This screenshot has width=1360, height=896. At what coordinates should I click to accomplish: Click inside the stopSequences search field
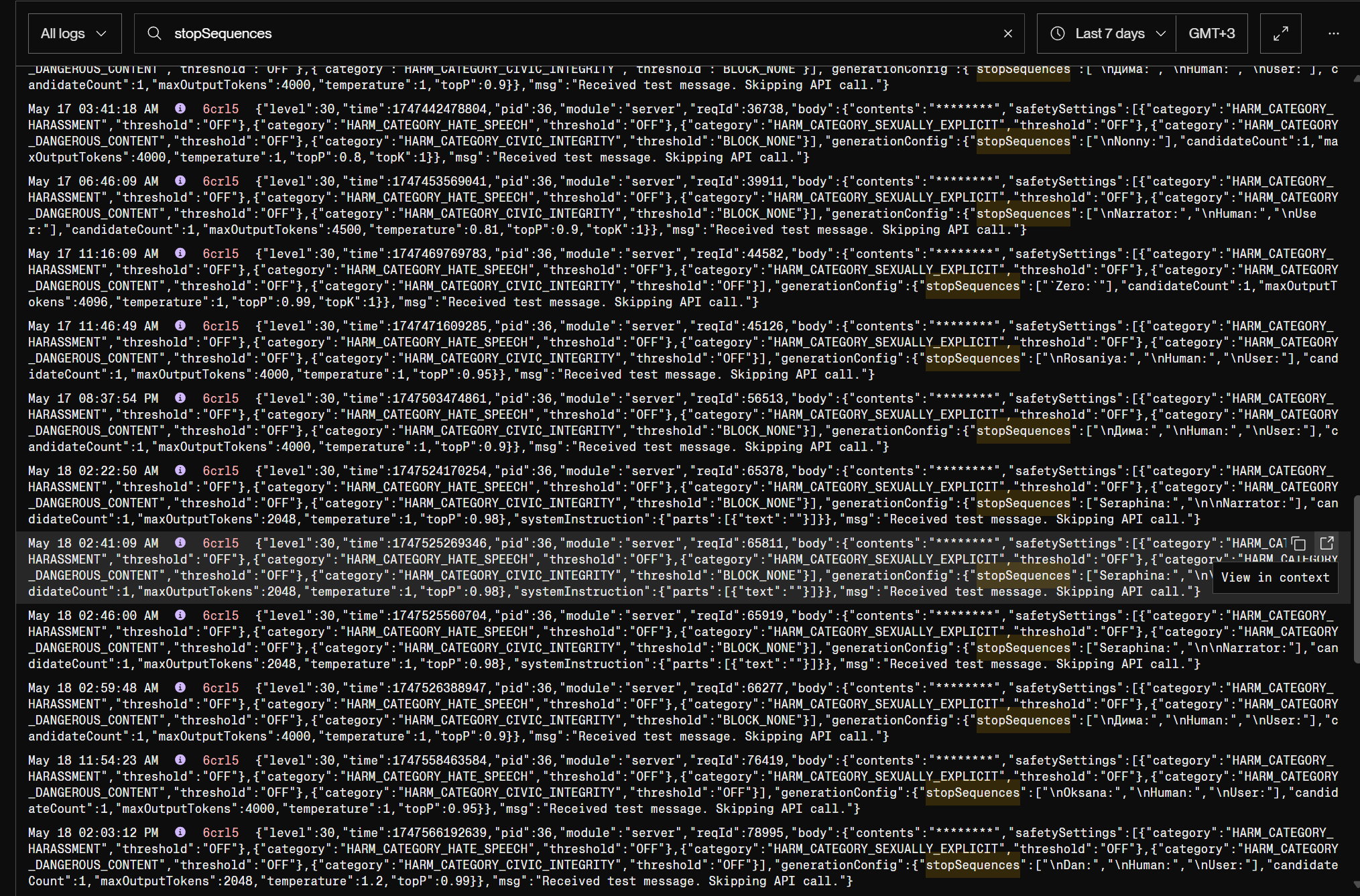(x=576, y=34)
